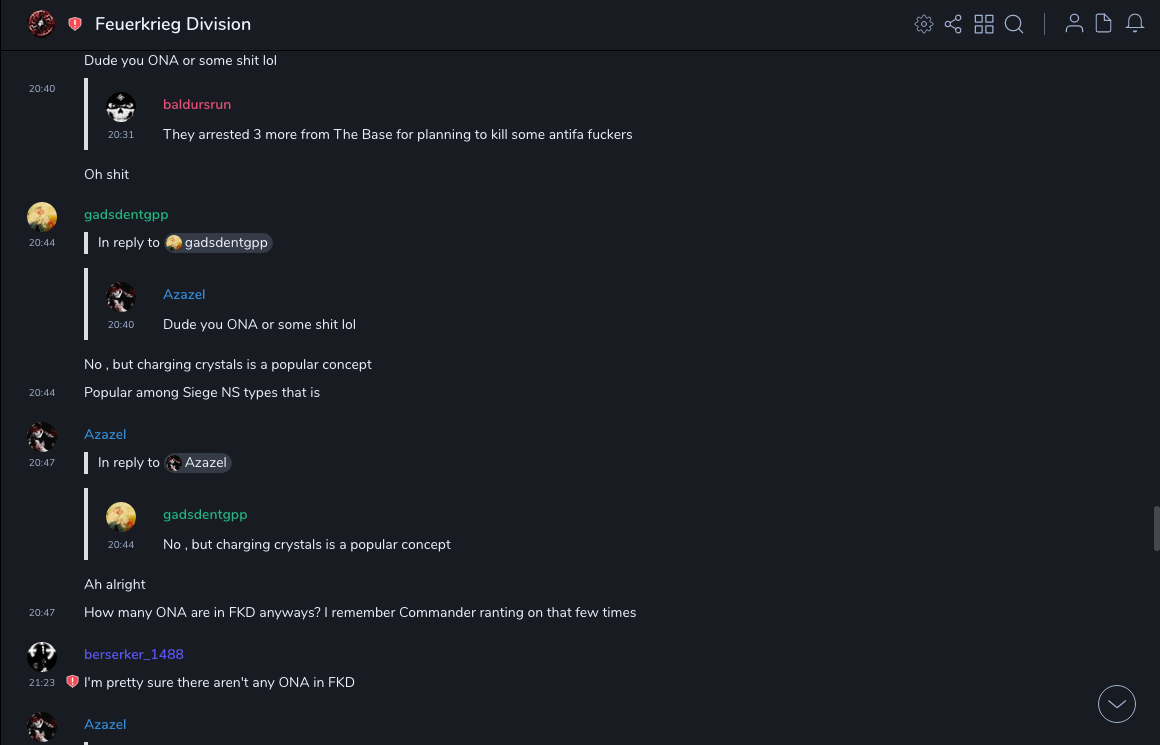Open berserker_1488 user profile name

point(134,654)
